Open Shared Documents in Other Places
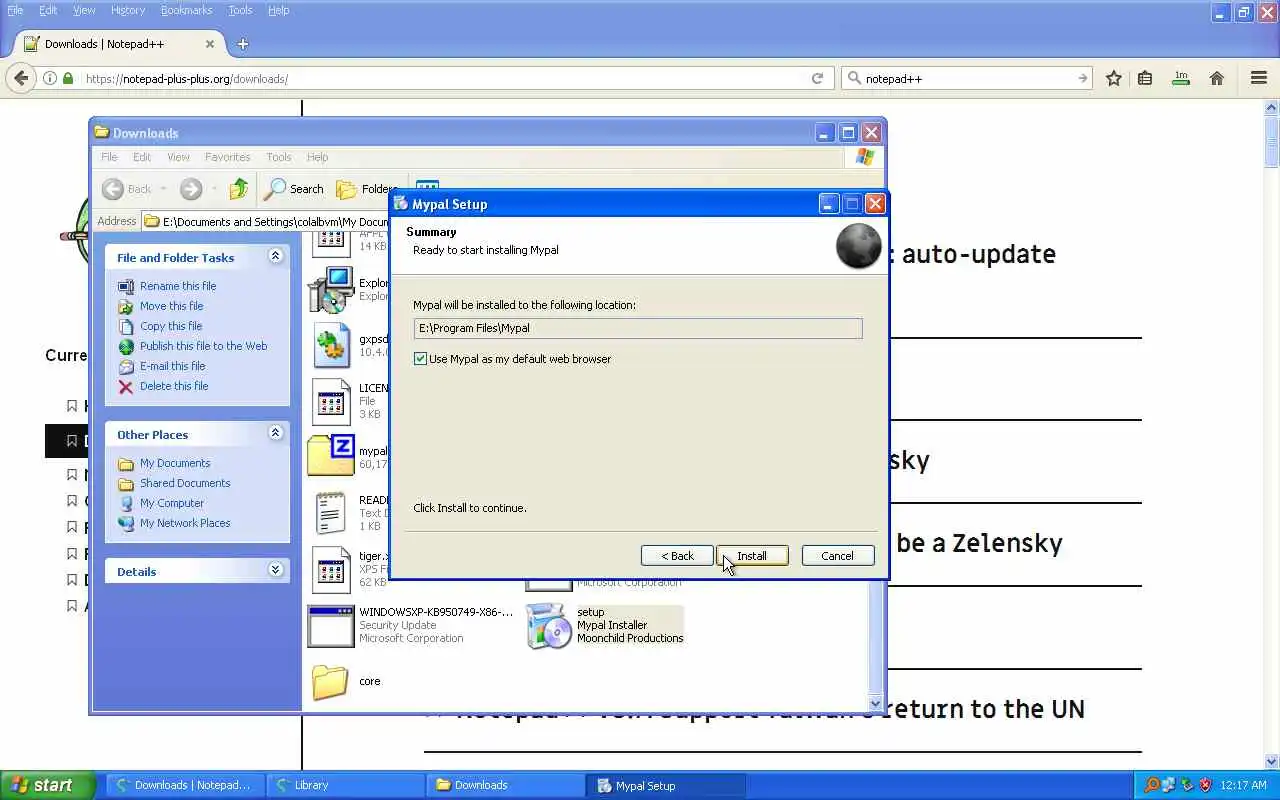1280x800 pixels. coord(185,483)
